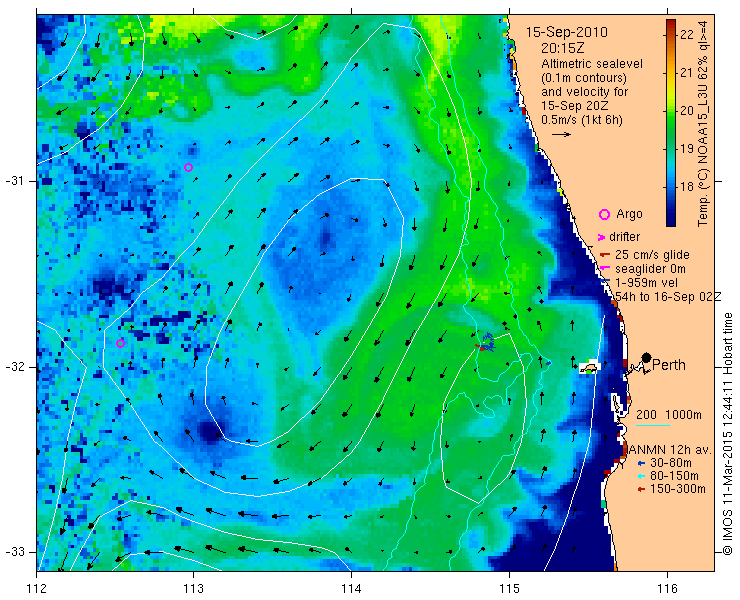Click the cyan 200 1000m isobath legend line
Image resolution: width=740 pixels, height=600 pixels.
[x=653, y=426]
